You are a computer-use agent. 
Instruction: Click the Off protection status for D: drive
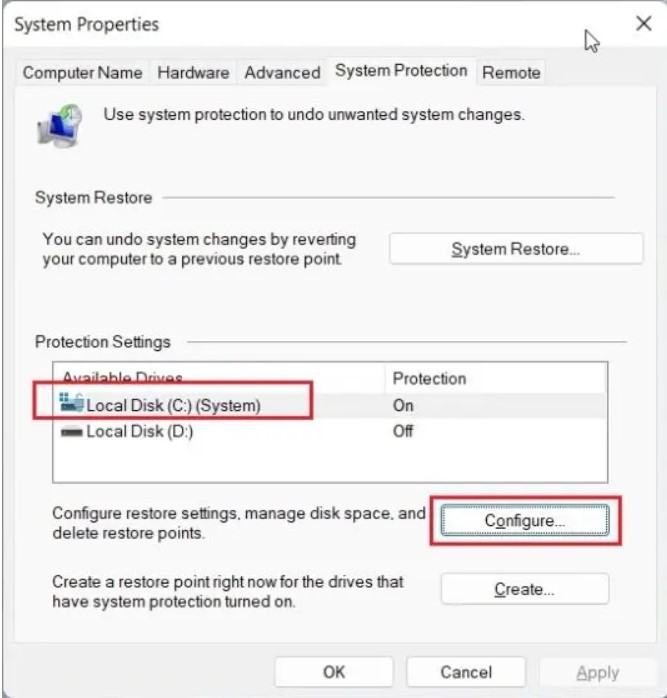pyautogui.click(x=403, y=432)
